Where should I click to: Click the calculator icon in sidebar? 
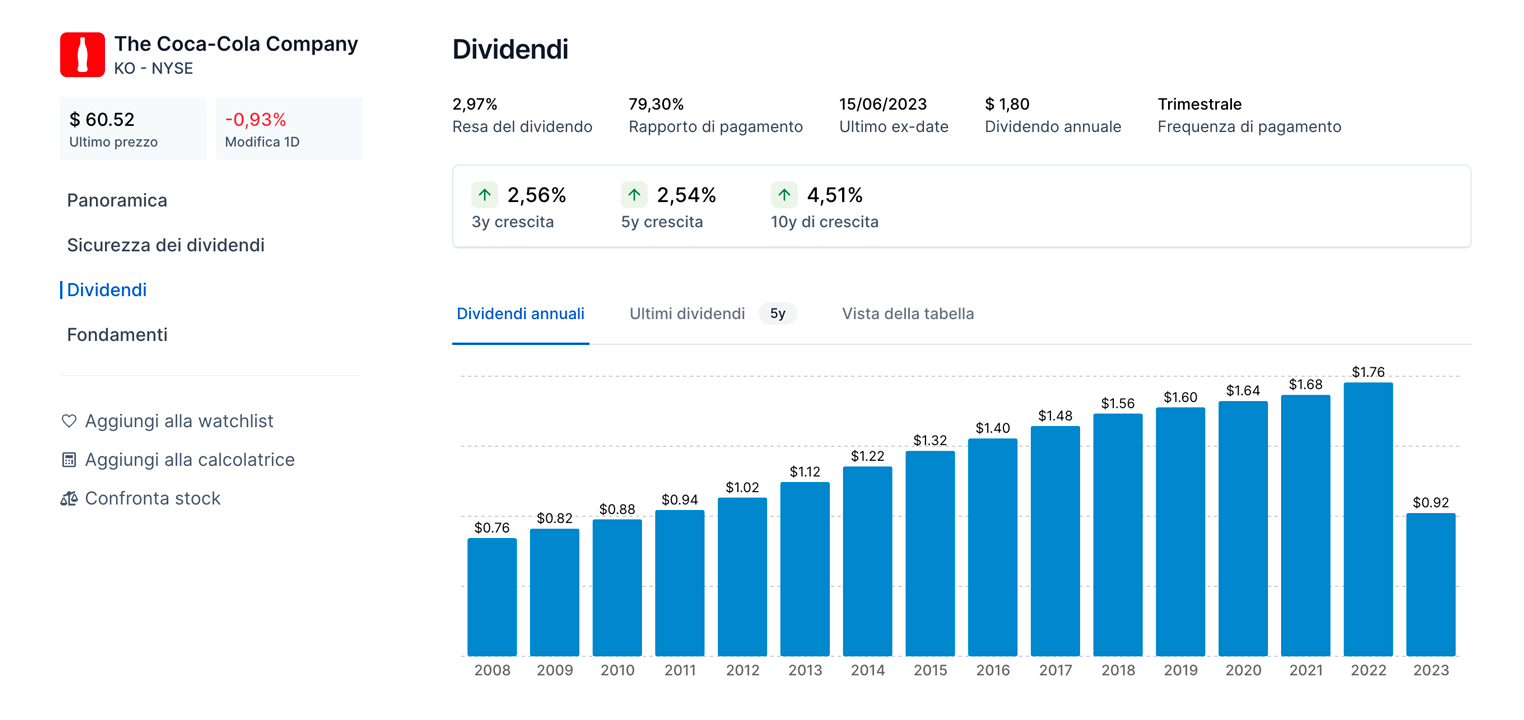69,460
